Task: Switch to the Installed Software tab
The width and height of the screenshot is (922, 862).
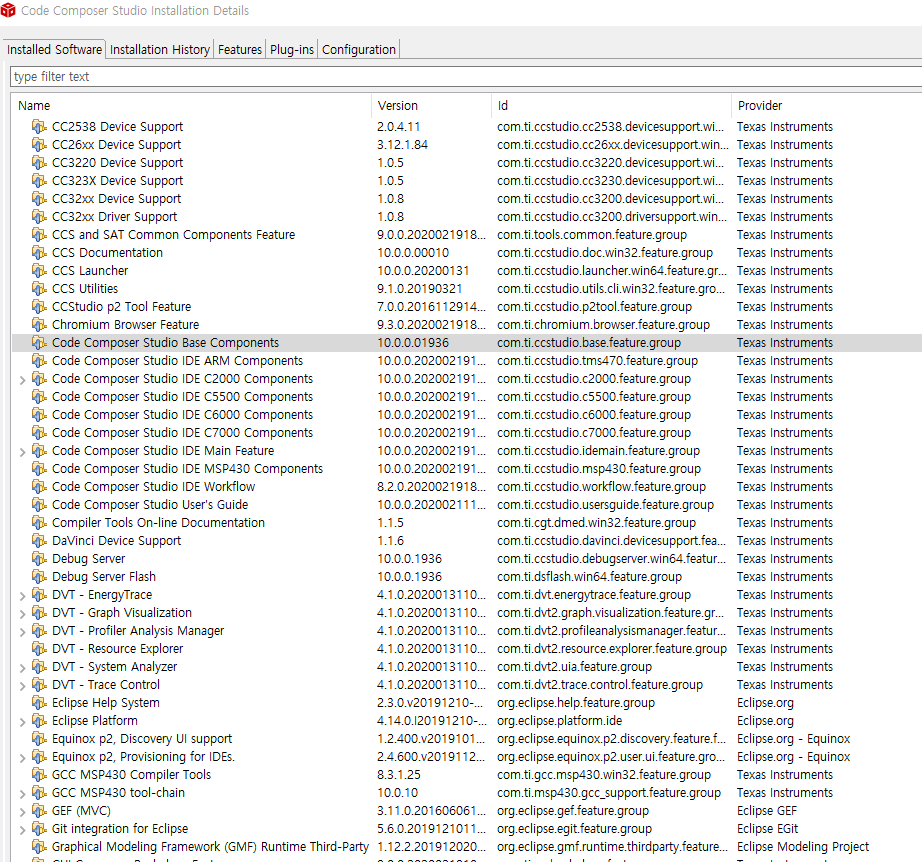Action: coord(54,49)
